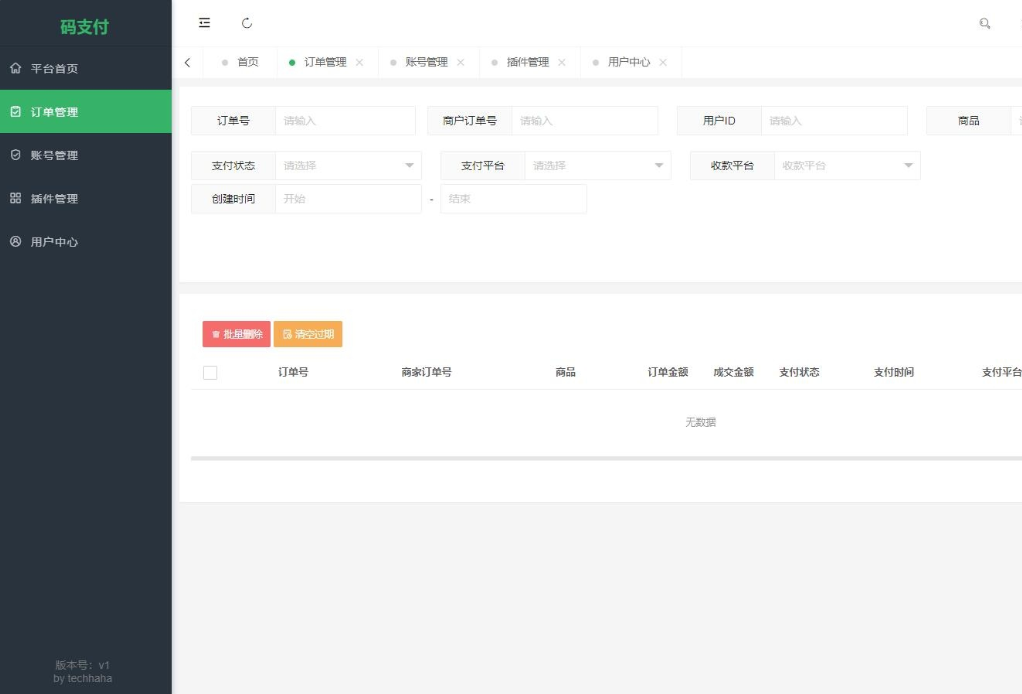Click the 支付平台 dropdown arrow
The height and width of the screenshot is (694, 1022).
[659, 166]
